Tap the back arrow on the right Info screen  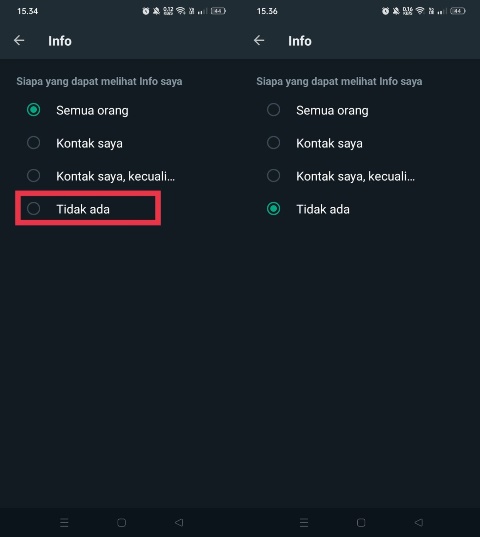point(259,41)
